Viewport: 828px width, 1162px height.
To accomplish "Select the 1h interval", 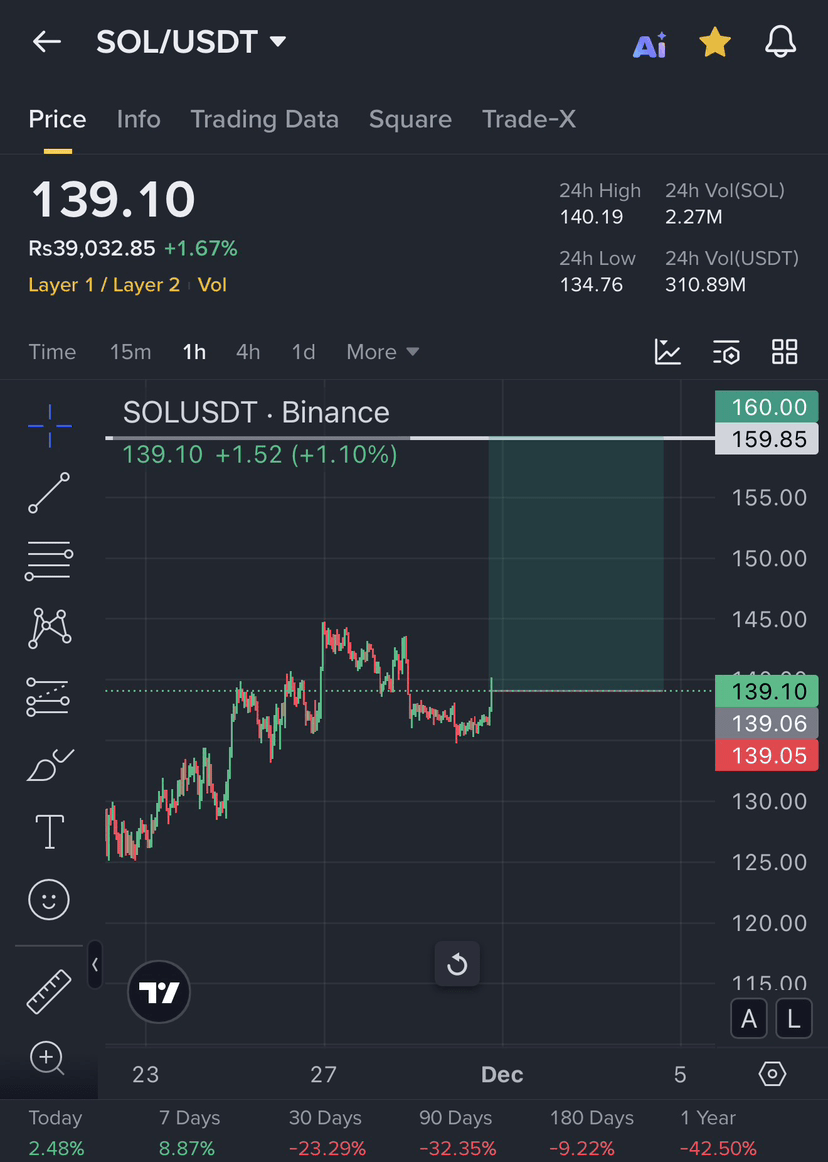I will click(194, 351).
